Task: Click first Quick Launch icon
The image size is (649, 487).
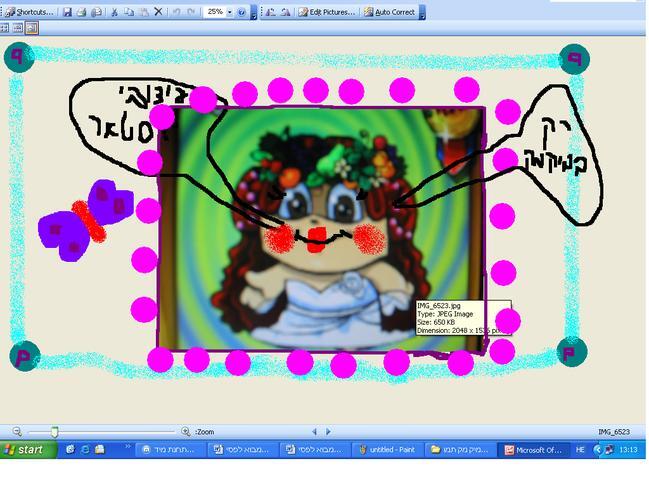Action: (70, 449)
